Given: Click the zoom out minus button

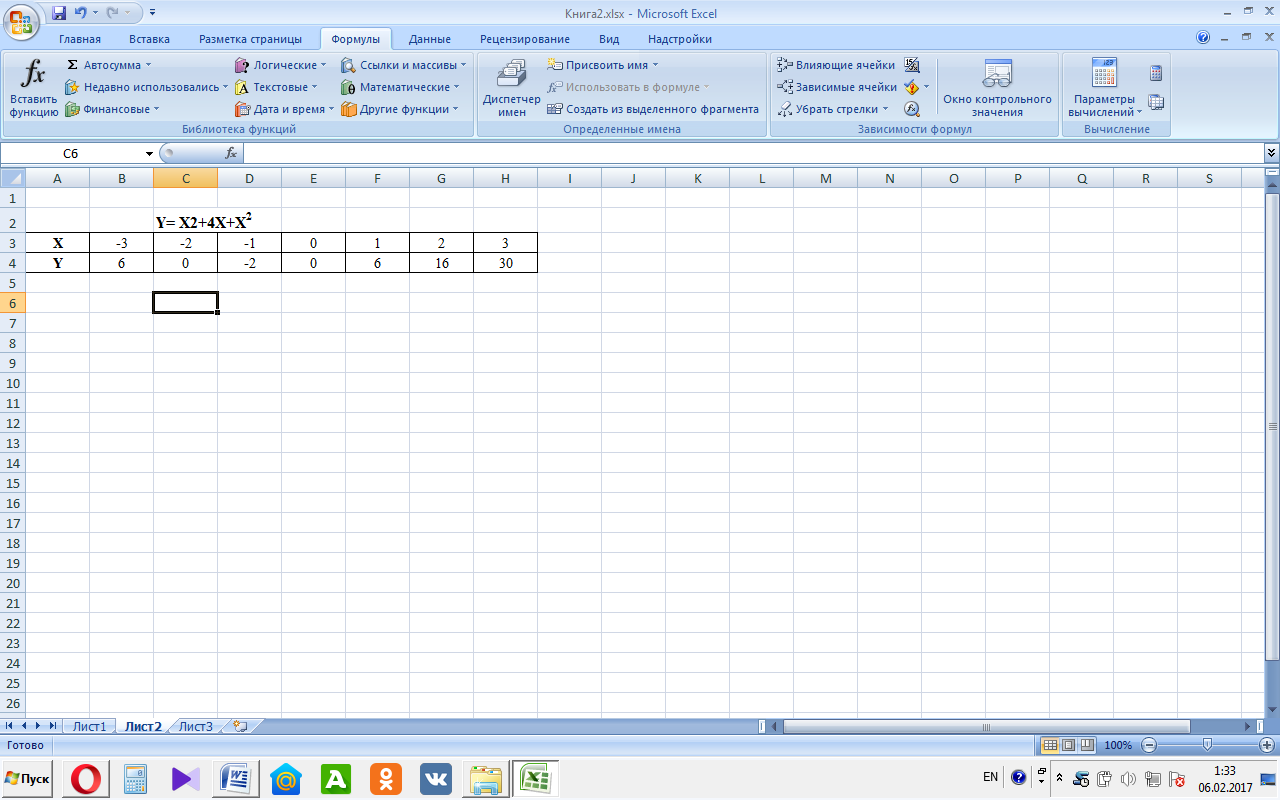Looking at the screenshot, I should pyautogui.click(x=1149, y=745).
